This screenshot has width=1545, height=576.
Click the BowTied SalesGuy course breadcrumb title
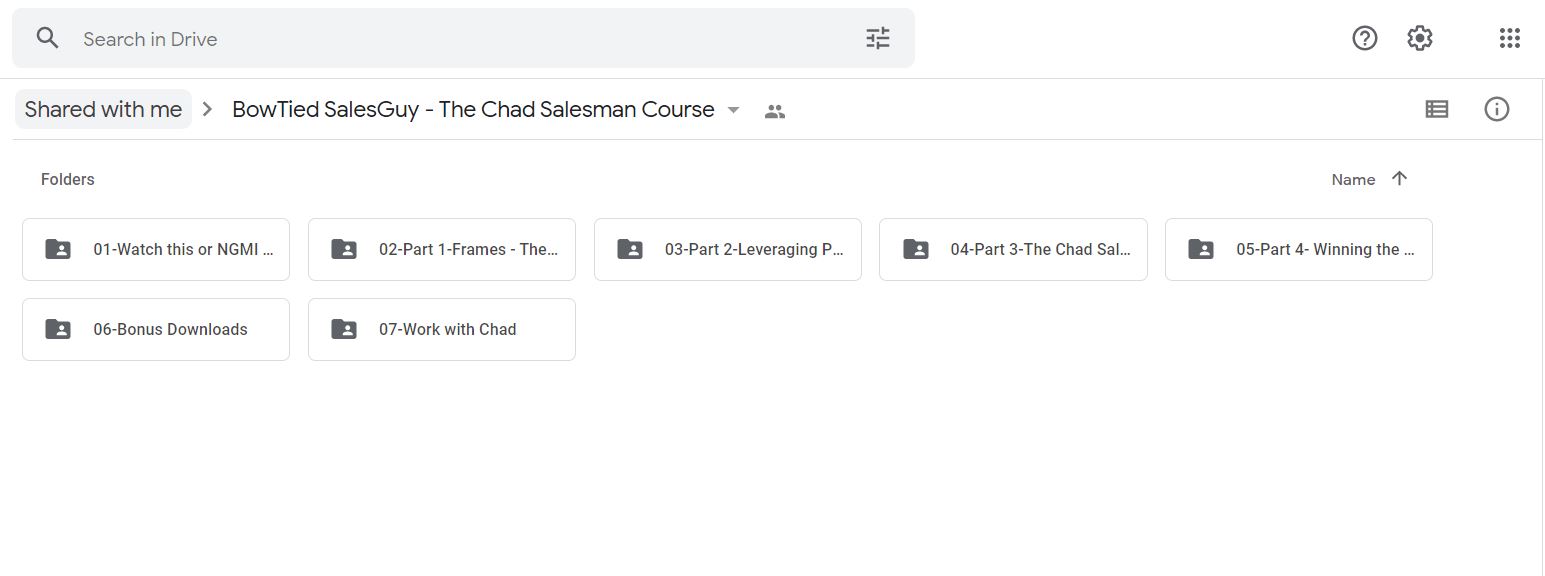click(x=473, y=109)
